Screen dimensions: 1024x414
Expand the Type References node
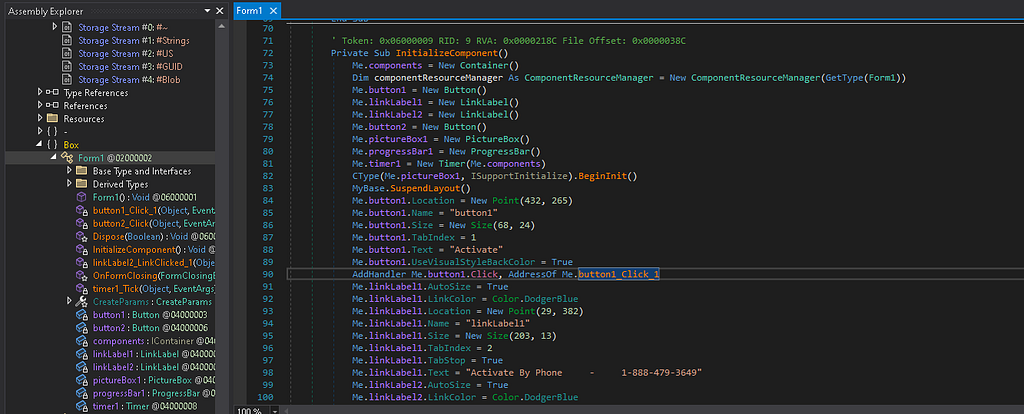(x=40, y=93)
